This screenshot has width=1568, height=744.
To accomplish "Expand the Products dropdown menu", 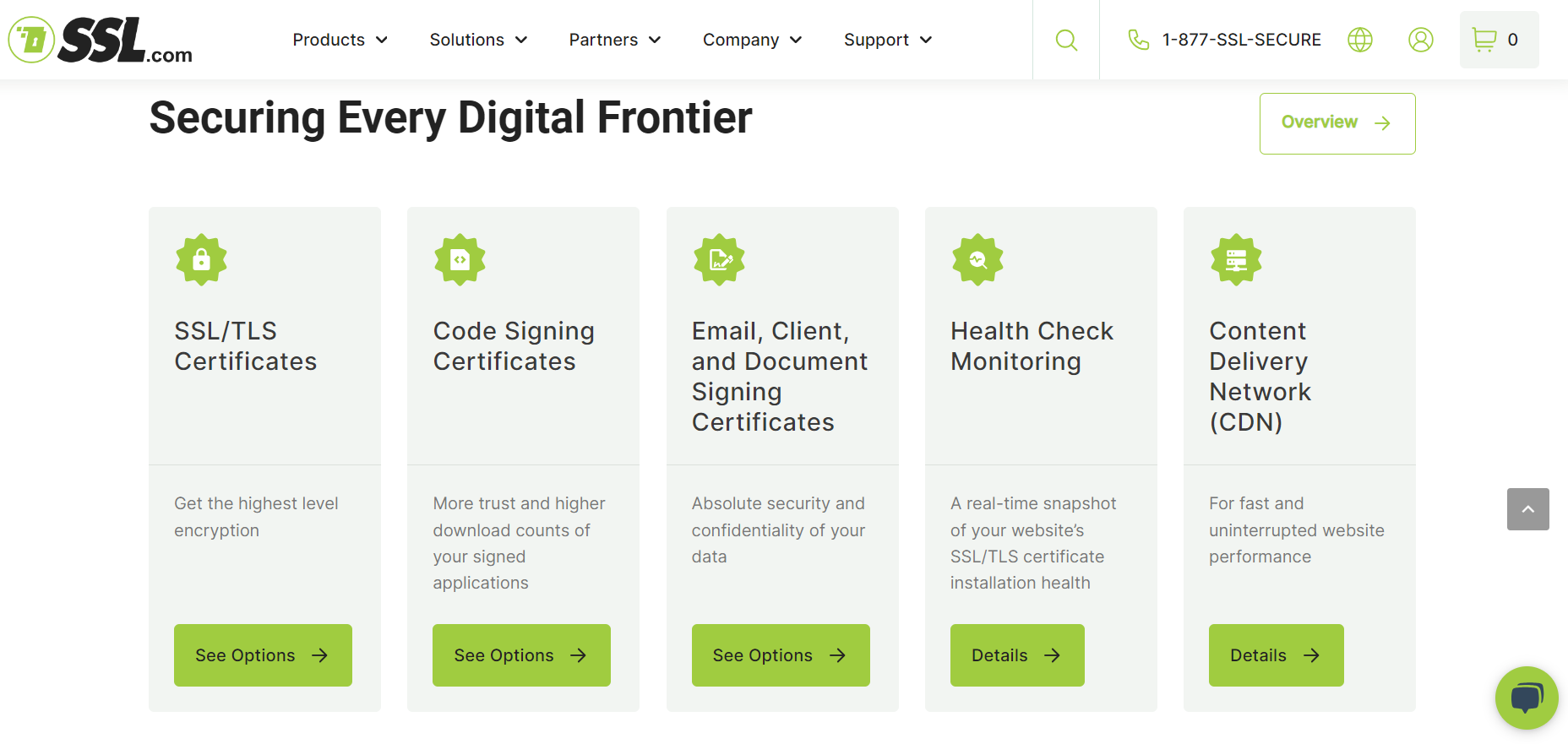I will tap(340, 40).
